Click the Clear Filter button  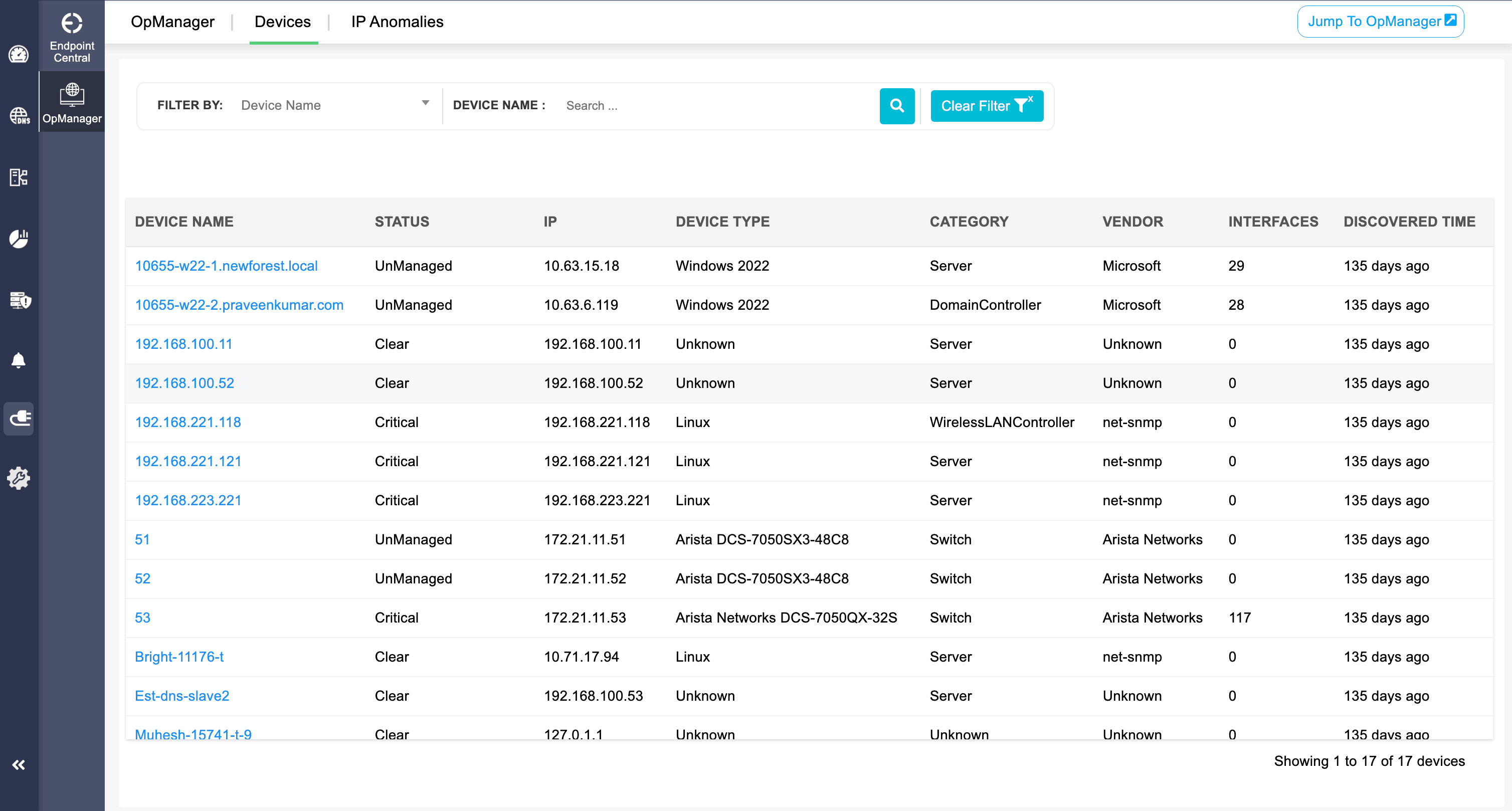coord(987,106)
